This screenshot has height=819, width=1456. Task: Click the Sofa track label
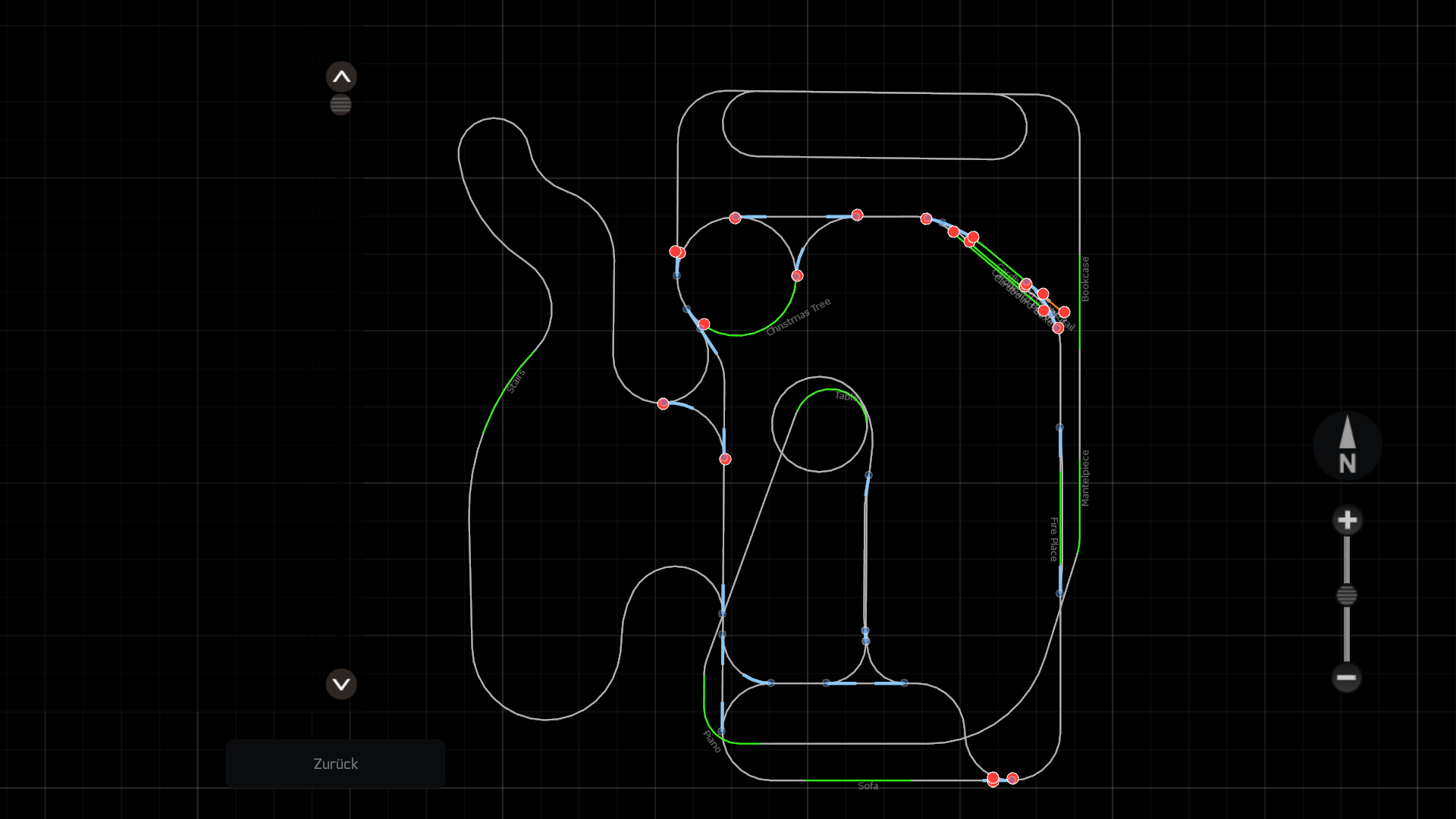[868, 786]
